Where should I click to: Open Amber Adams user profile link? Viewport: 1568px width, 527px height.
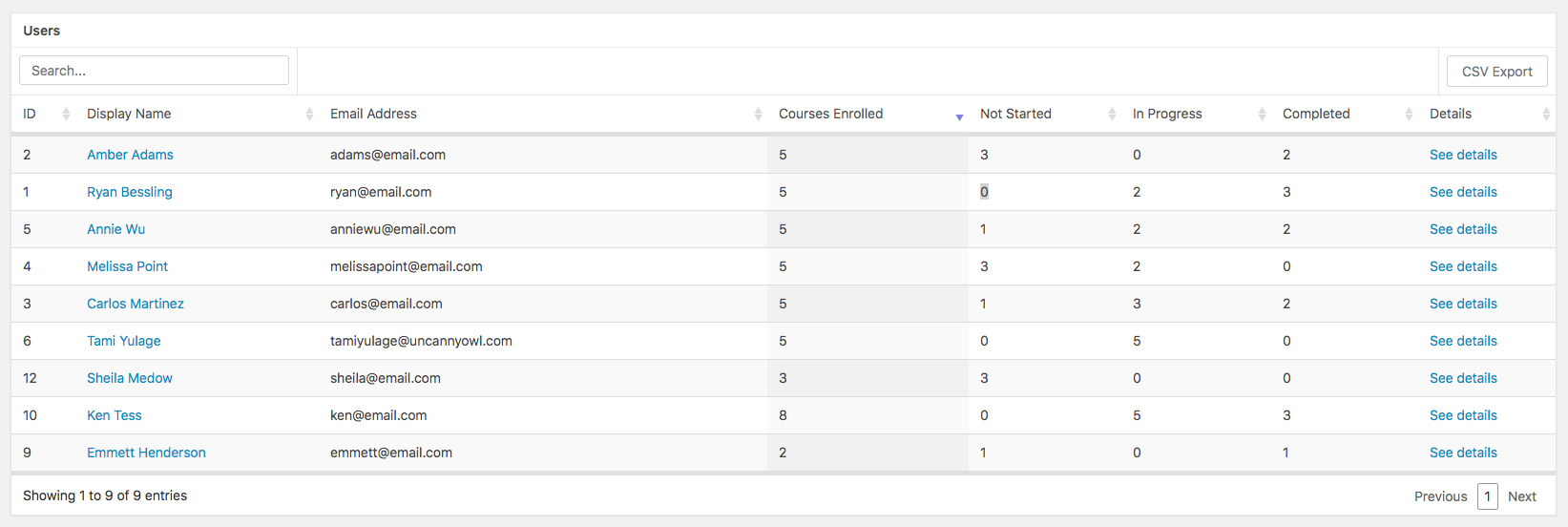(130, 155)
